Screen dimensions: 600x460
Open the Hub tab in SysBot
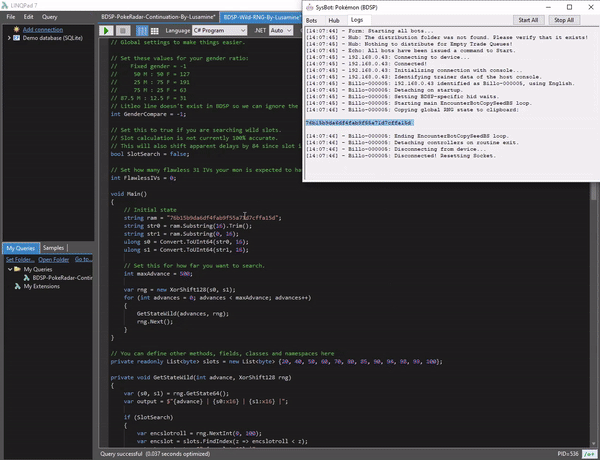tap(334, 20)
